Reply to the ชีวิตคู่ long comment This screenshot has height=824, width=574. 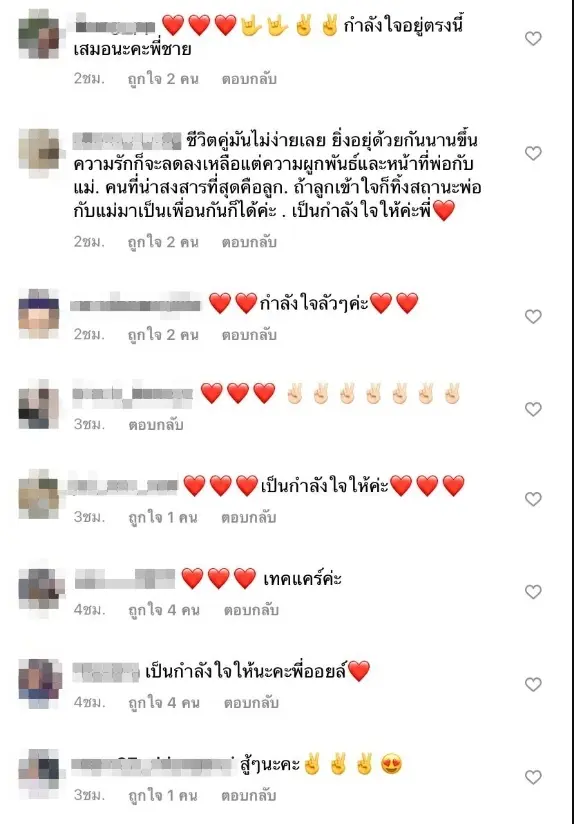249,242
